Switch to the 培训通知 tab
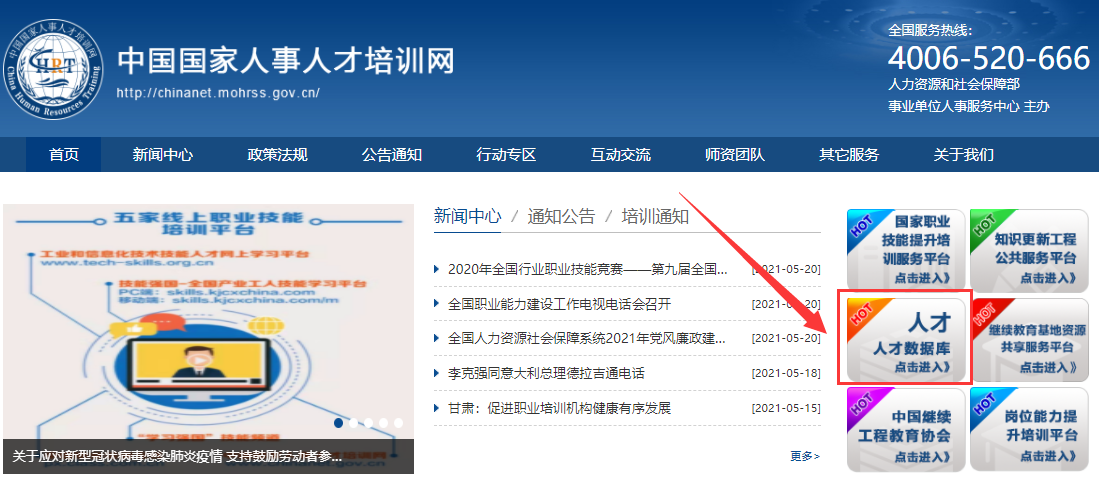This screenshot has width=1099, height=478. tap(655, 217)
